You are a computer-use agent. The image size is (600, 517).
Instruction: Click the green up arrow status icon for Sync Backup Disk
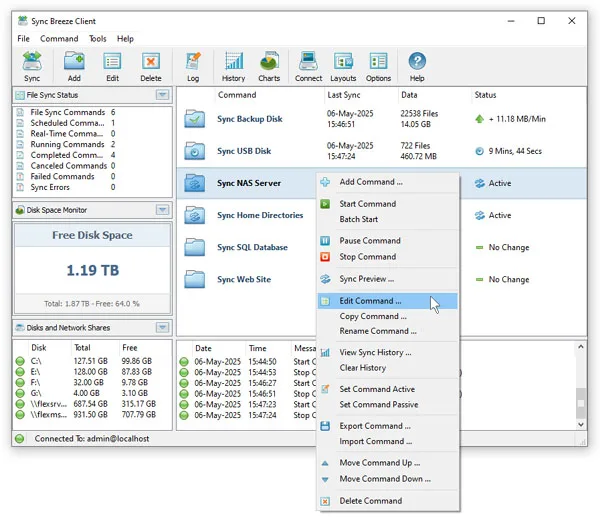[x=479, y=119]
